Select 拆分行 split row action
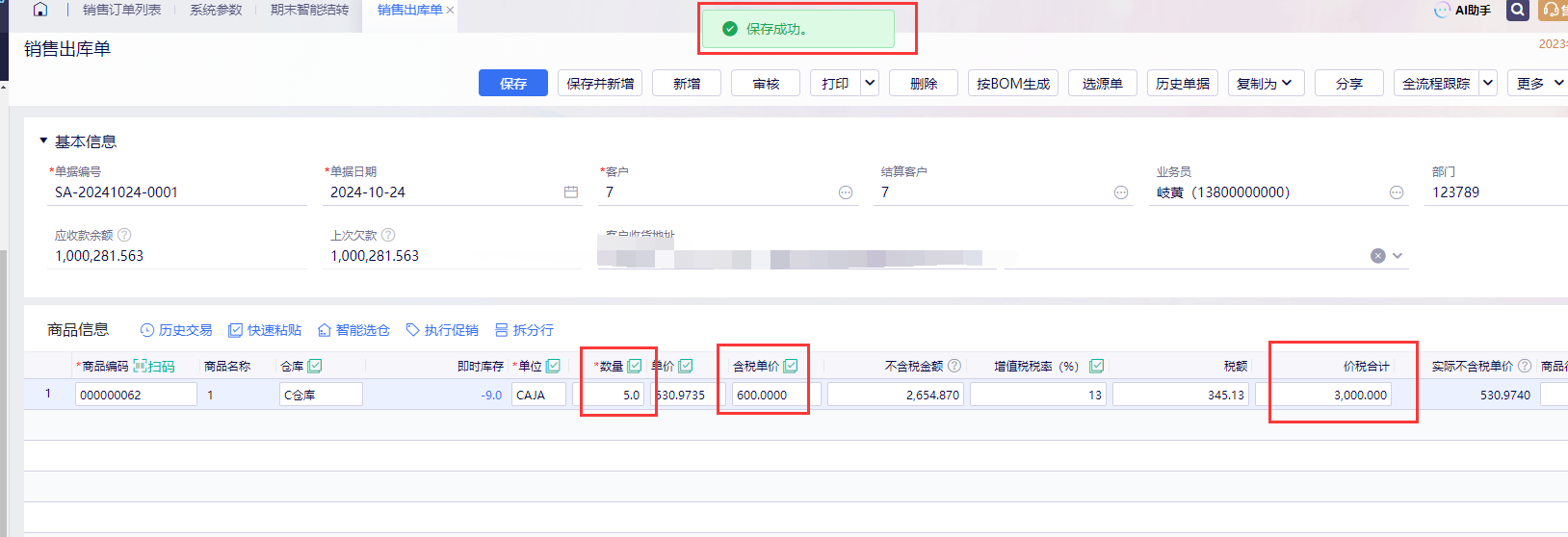The width and height of the screenshot is (1568, 537). point(524,330)
